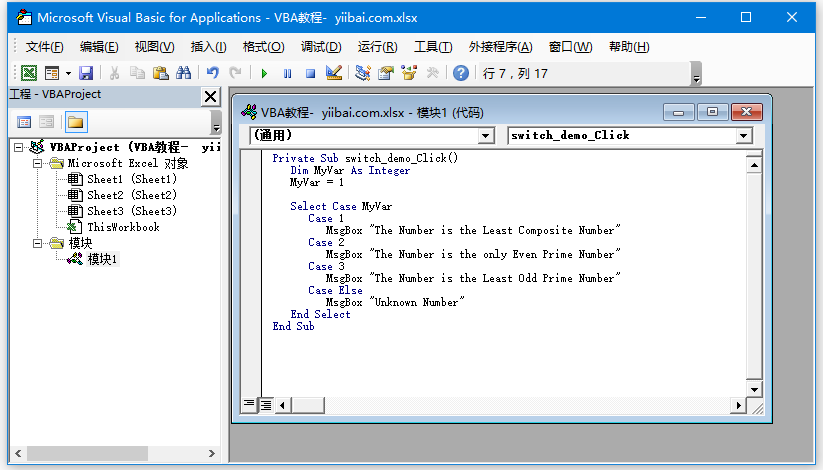The width and height of the screenshot is (823, 470).
Task: Select Sheet1 (Sheet1) in the tree
Action: tap(132, 179)
